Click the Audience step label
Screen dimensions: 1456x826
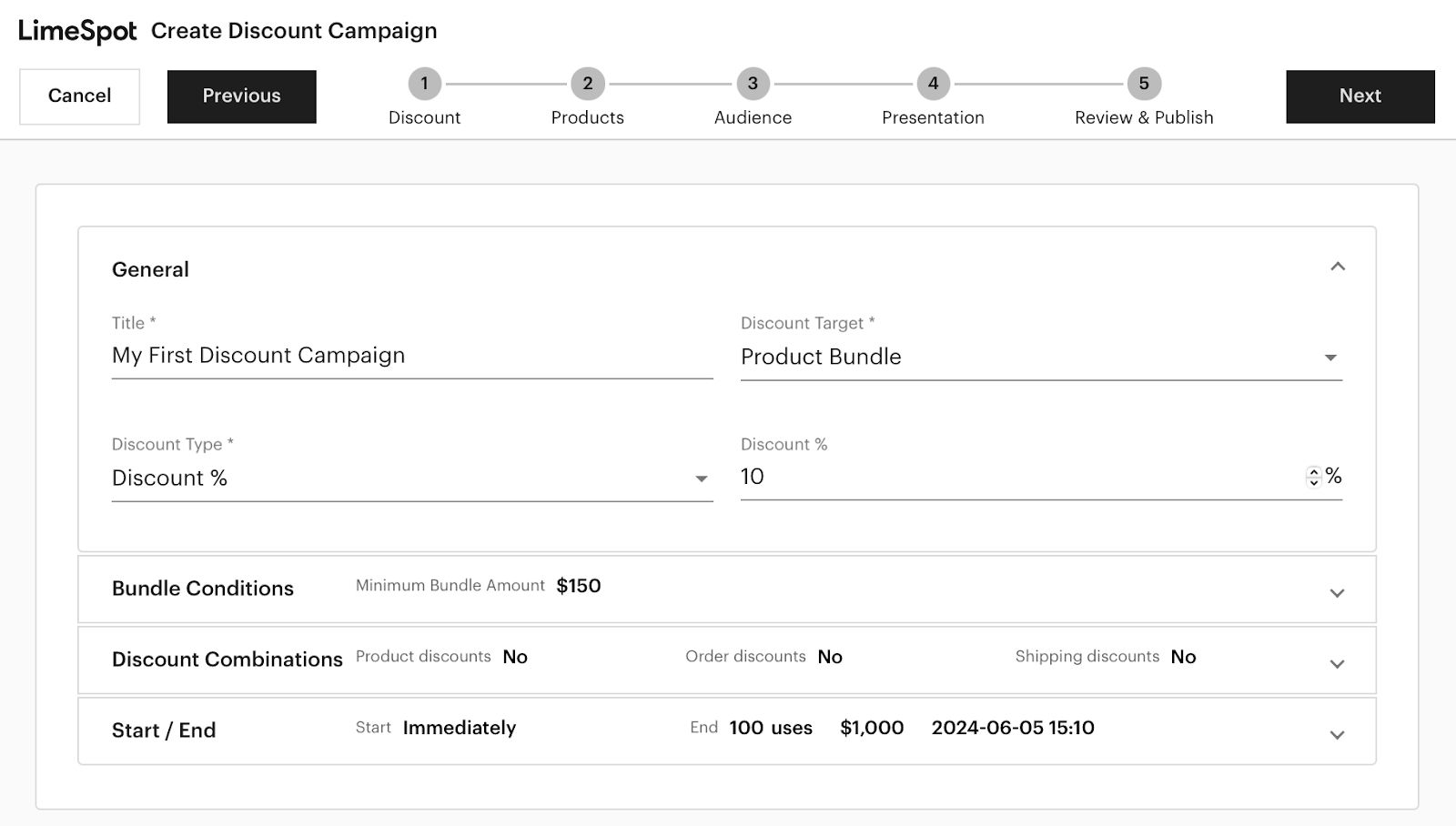(x=753, y=118)
